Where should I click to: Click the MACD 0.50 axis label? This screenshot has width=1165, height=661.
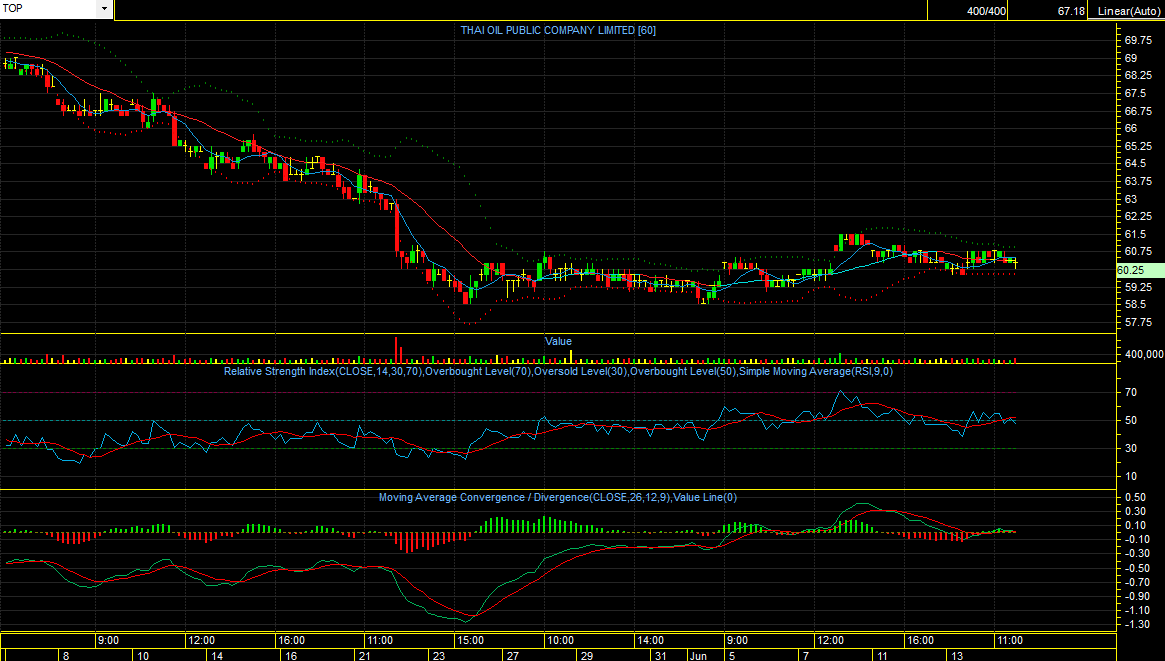click(1135, 497)
